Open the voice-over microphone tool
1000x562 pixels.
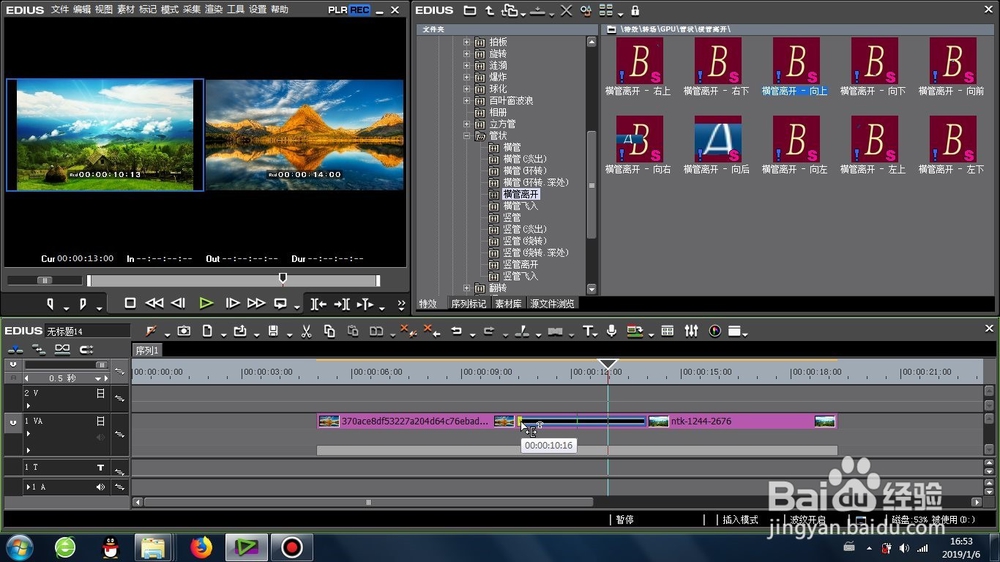pyautogui.click(x=611, y=331)
